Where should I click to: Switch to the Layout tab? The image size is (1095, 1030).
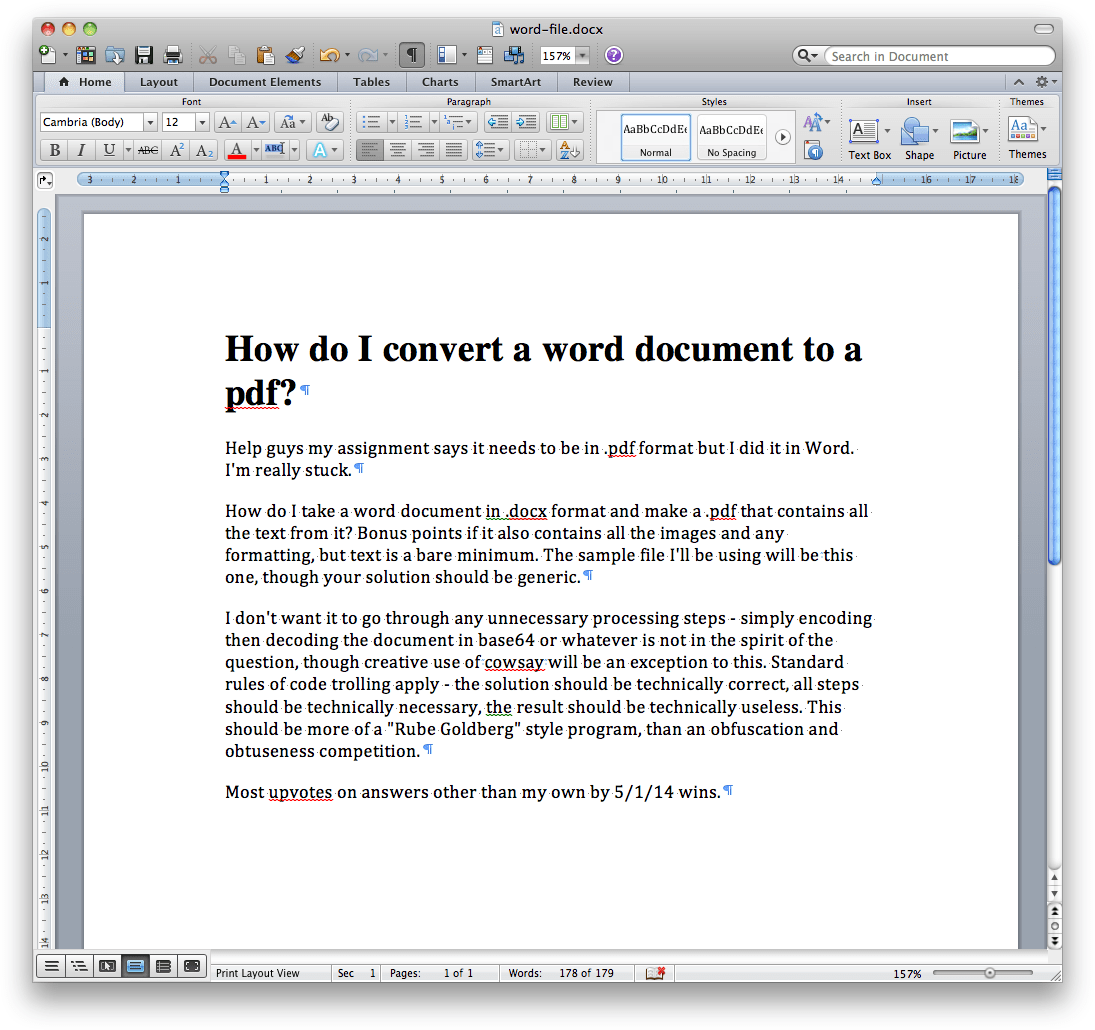point(159,82)
